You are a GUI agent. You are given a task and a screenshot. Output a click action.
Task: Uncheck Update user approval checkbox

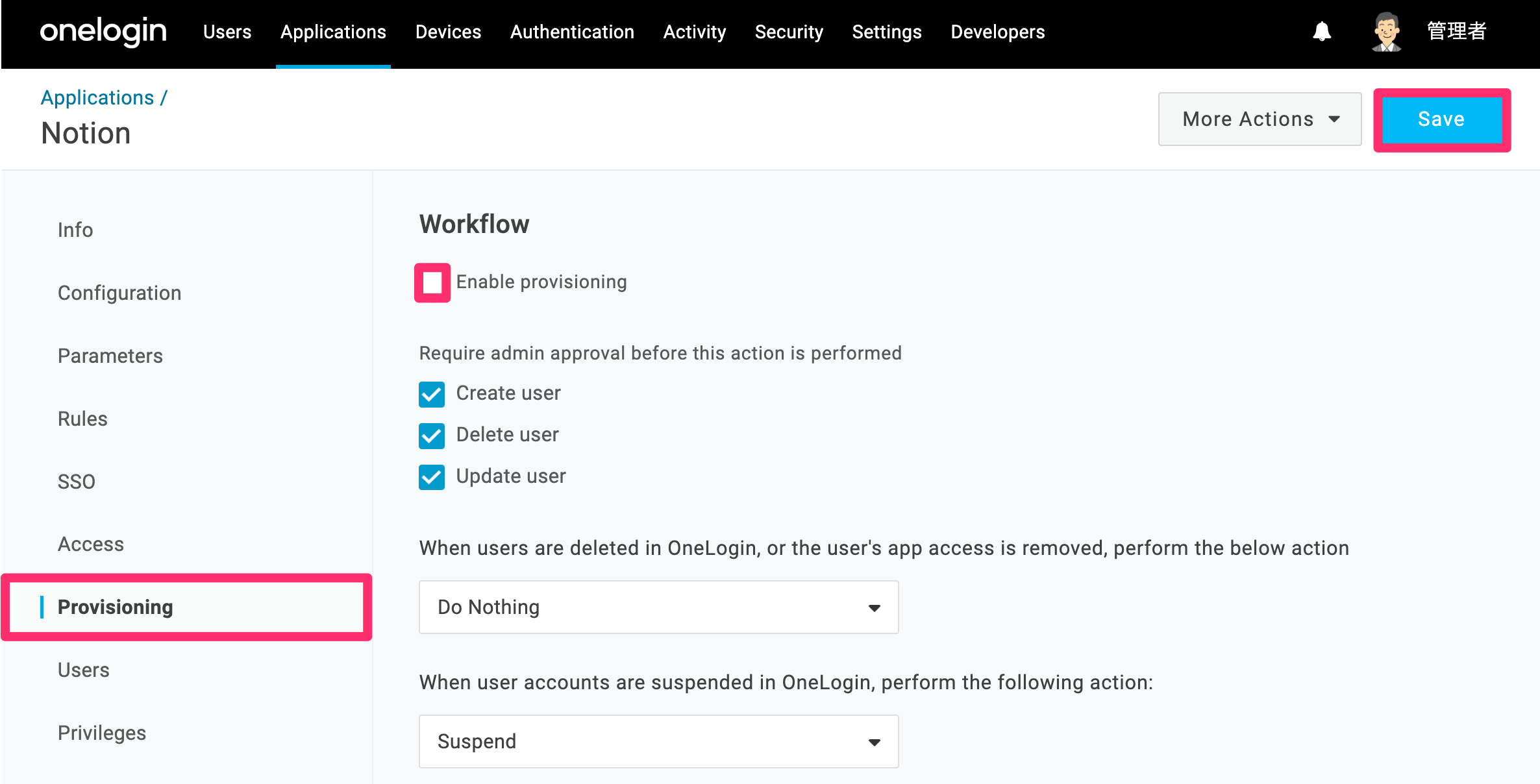432,477
